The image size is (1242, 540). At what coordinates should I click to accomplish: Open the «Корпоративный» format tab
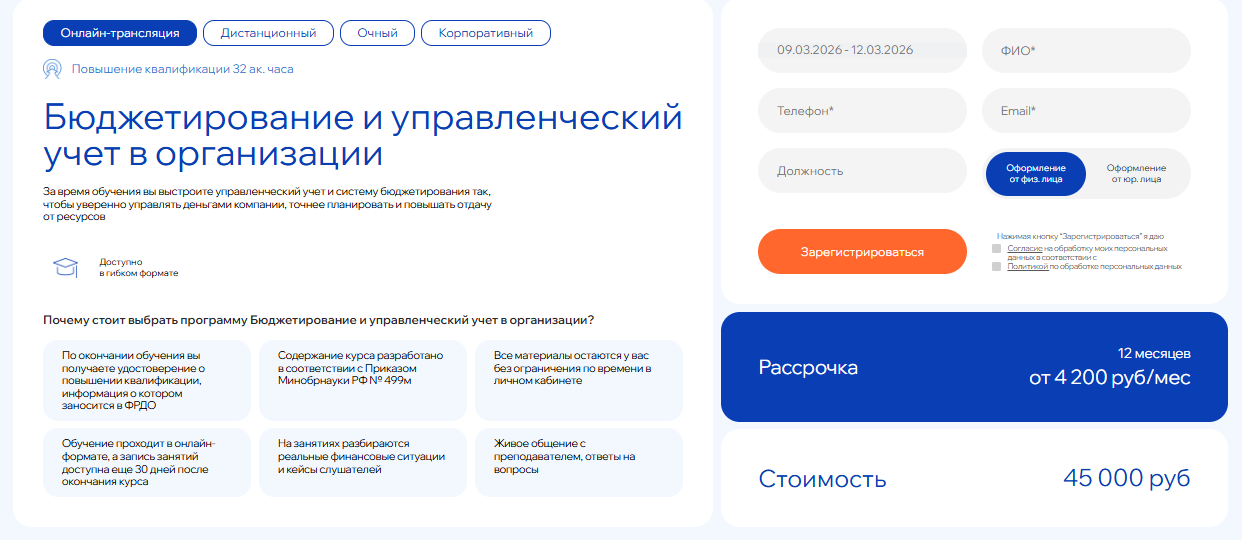(485, 33)
